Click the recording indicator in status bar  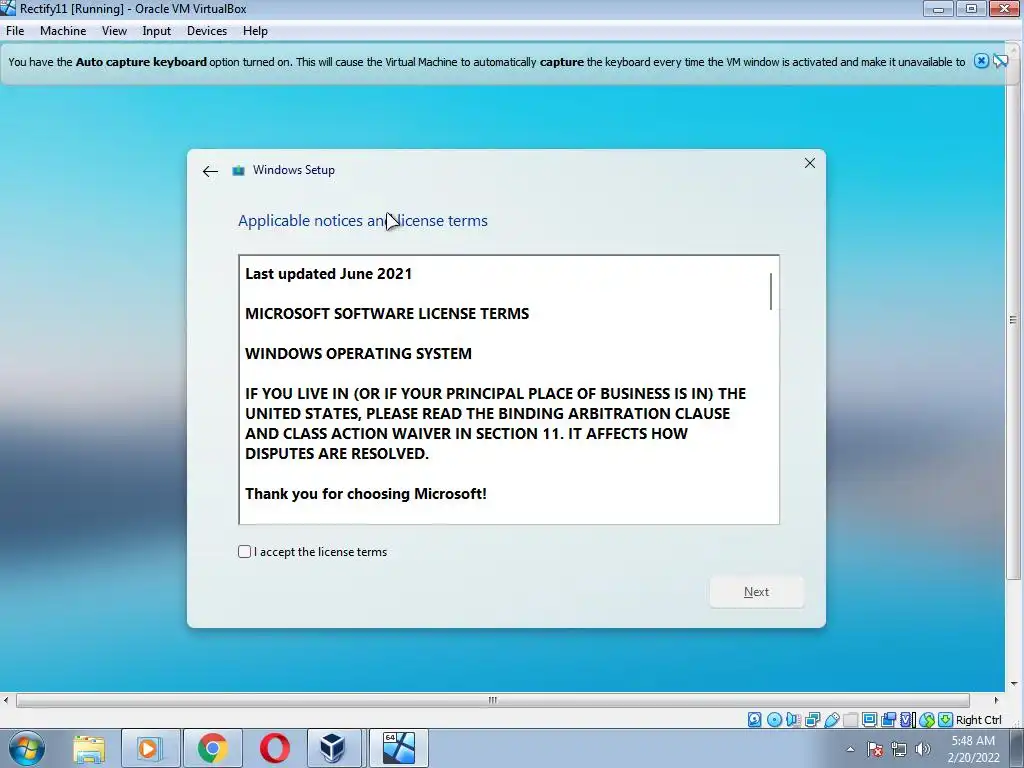888,720
